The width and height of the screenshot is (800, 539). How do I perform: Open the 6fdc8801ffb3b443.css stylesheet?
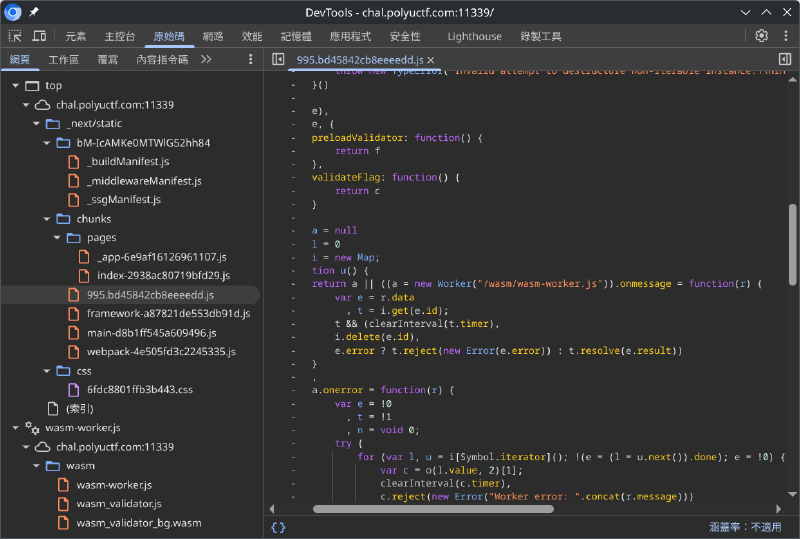click(139, 390)
